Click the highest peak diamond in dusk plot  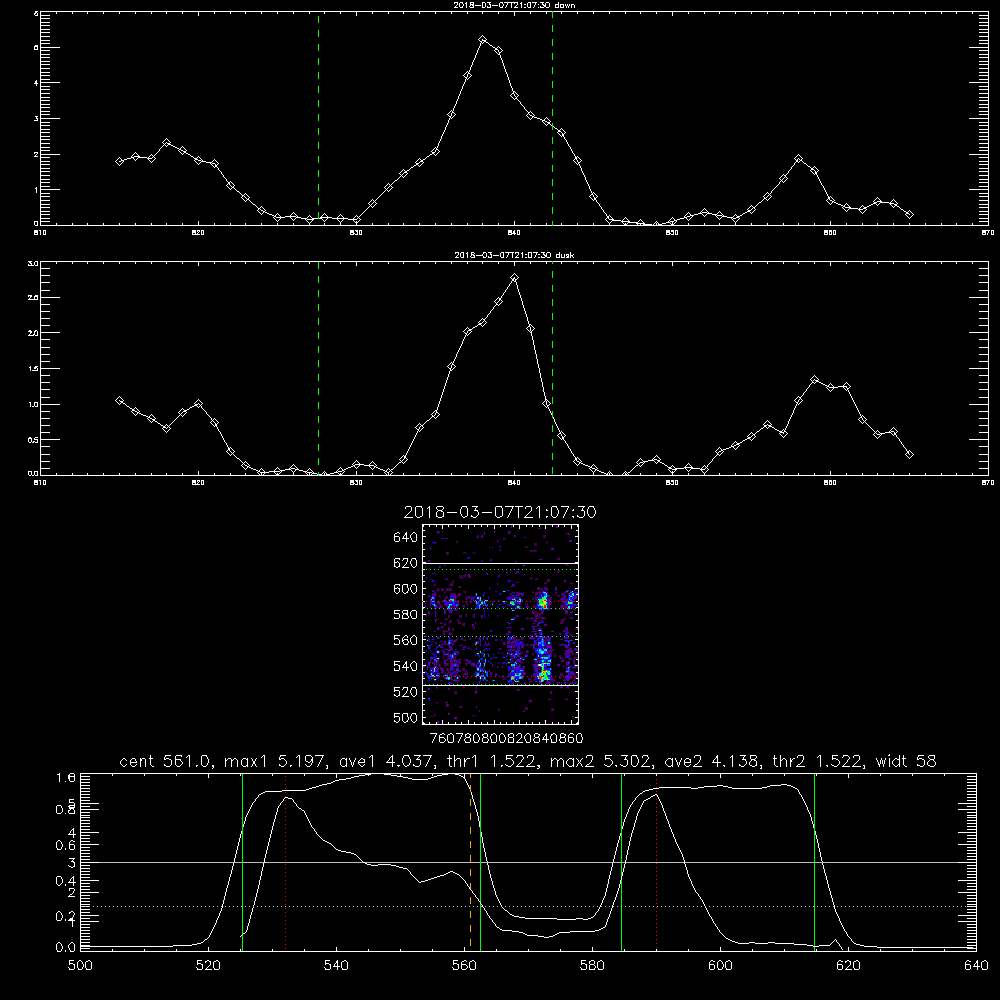pyautogui.click(x=515, y=278)
